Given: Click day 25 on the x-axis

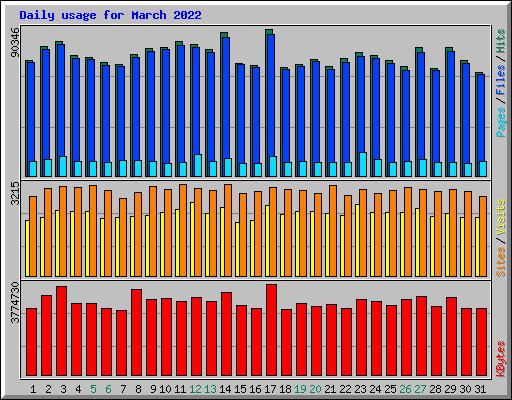Looking at the screenshot, I should [390, 389].
